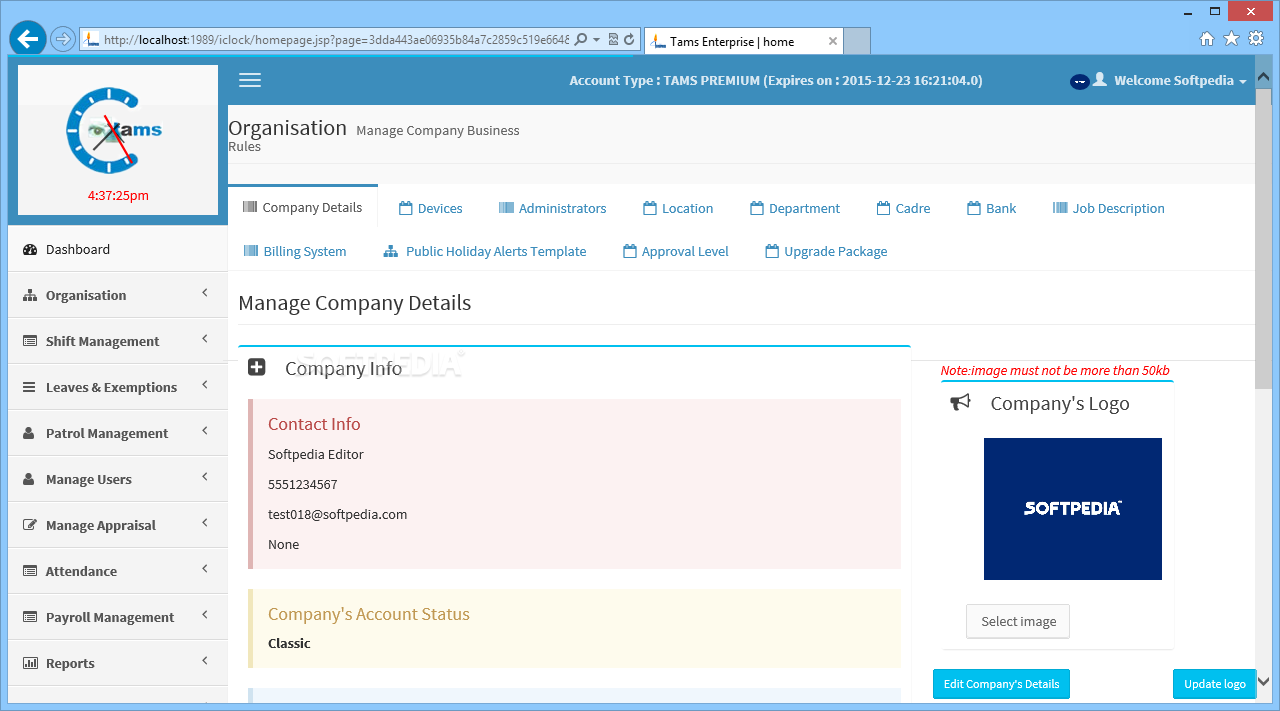Click the user avatar icon beside Welcome
1280x711 pixels.
tap(1100, 80)
